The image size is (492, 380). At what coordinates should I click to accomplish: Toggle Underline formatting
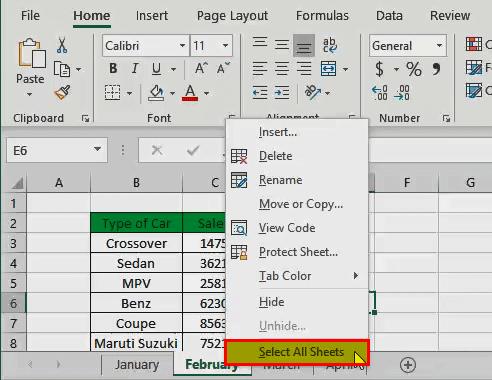click(156, 69)
